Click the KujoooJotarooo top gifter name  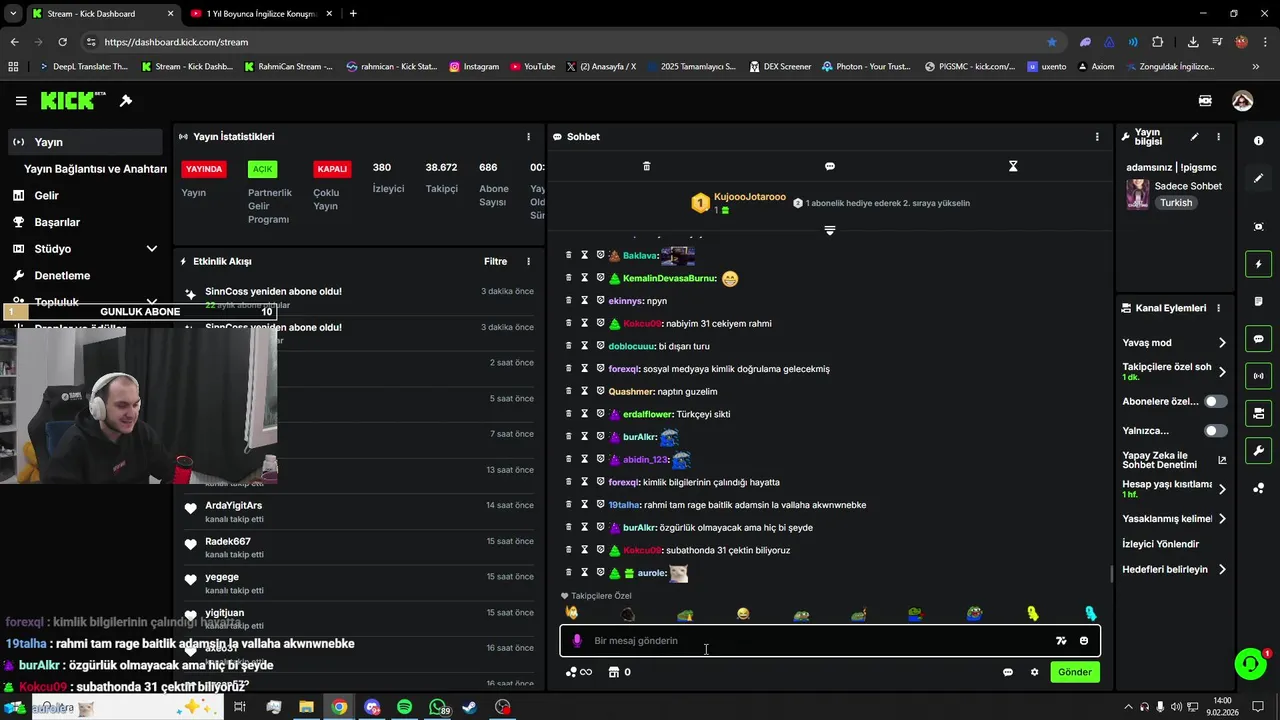(x=750, y=197)
